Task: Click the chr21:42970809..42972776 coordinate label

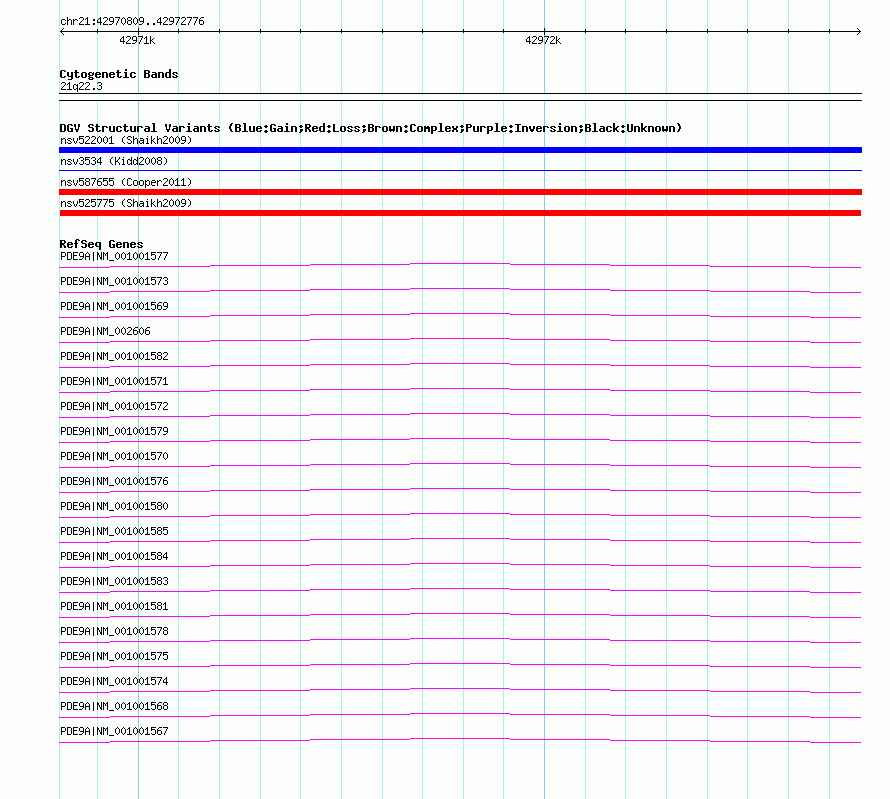Action: click(x=132, y=21)
